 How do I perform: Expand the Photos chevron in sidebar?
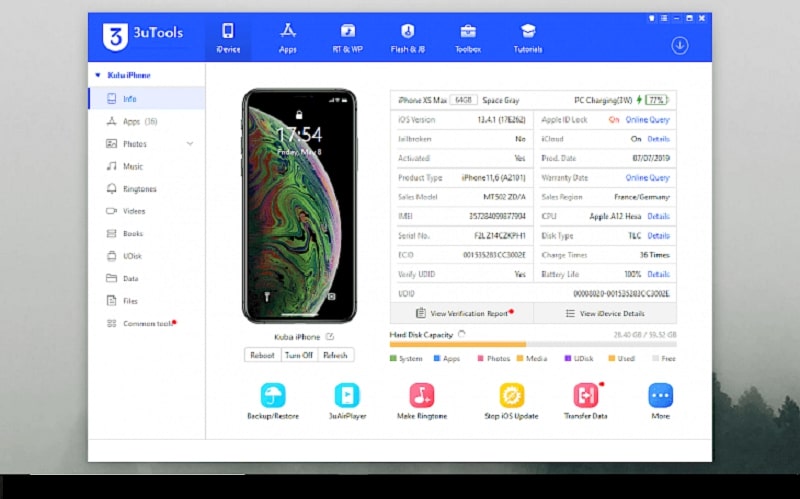[x=190, y=144]
